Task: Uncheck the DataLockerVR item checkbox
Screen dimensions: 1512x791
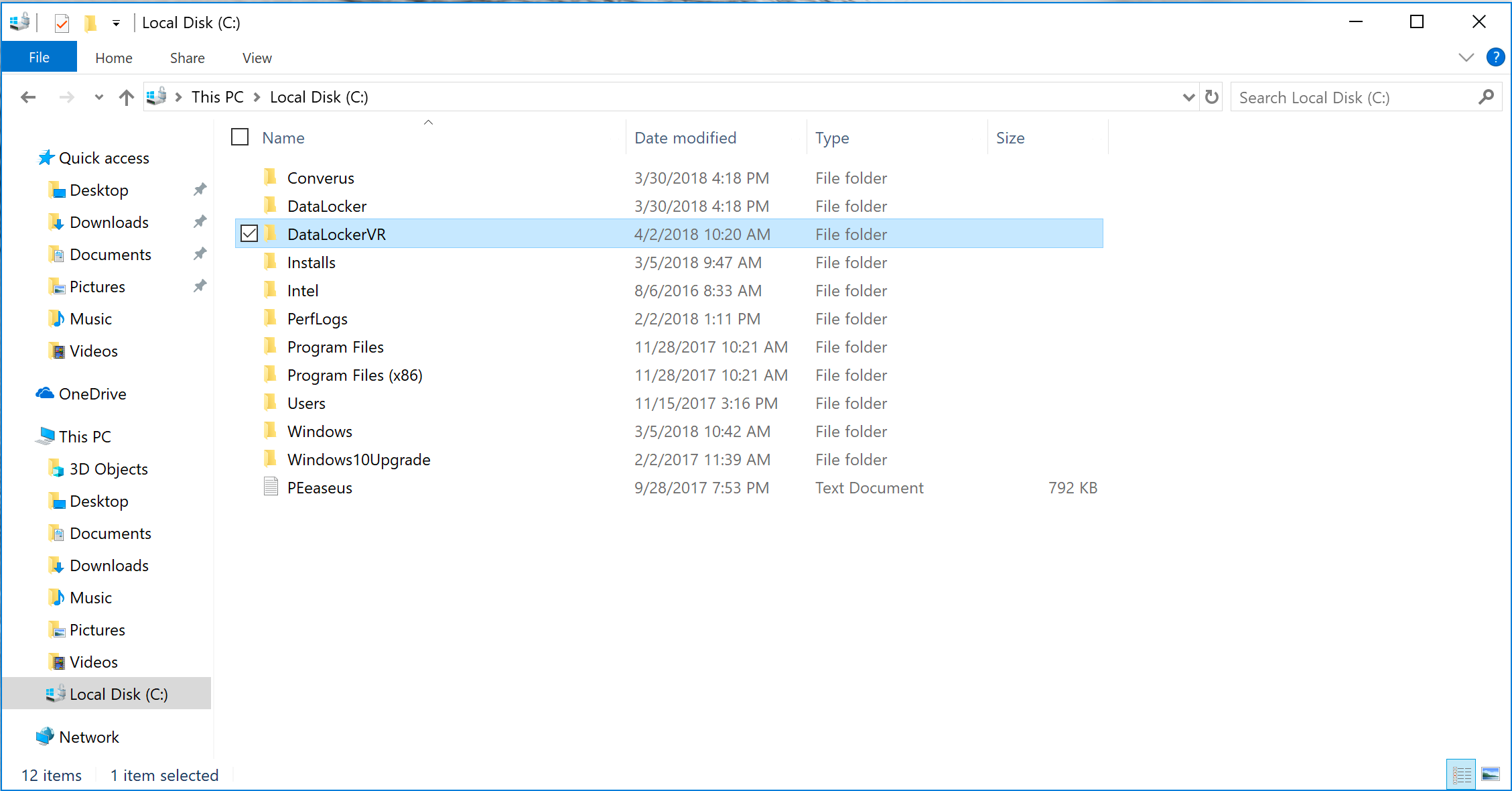Action: (249, 233)
